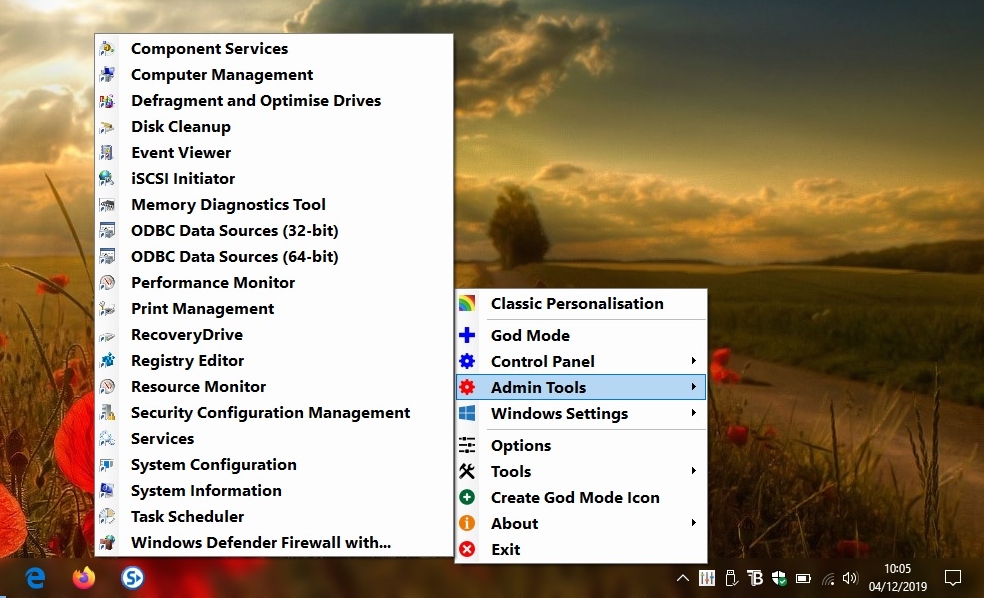This screenshot has width=984, height=598.
Task: Click the Windows logo Settings icon
Action: click(x=467, y=414)
